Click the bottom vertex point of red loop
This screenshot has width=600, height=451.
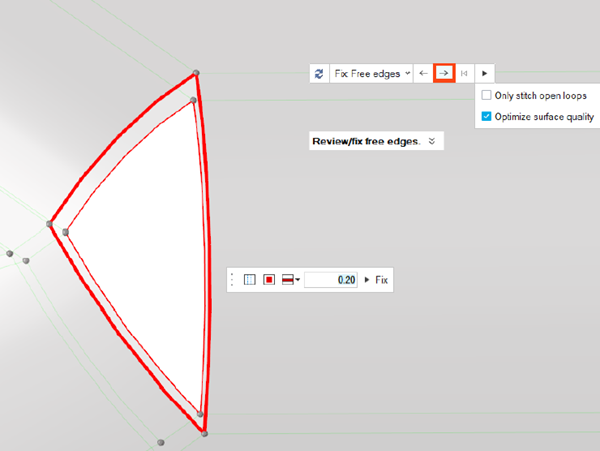pyautogui.click(x=204, y=433)
